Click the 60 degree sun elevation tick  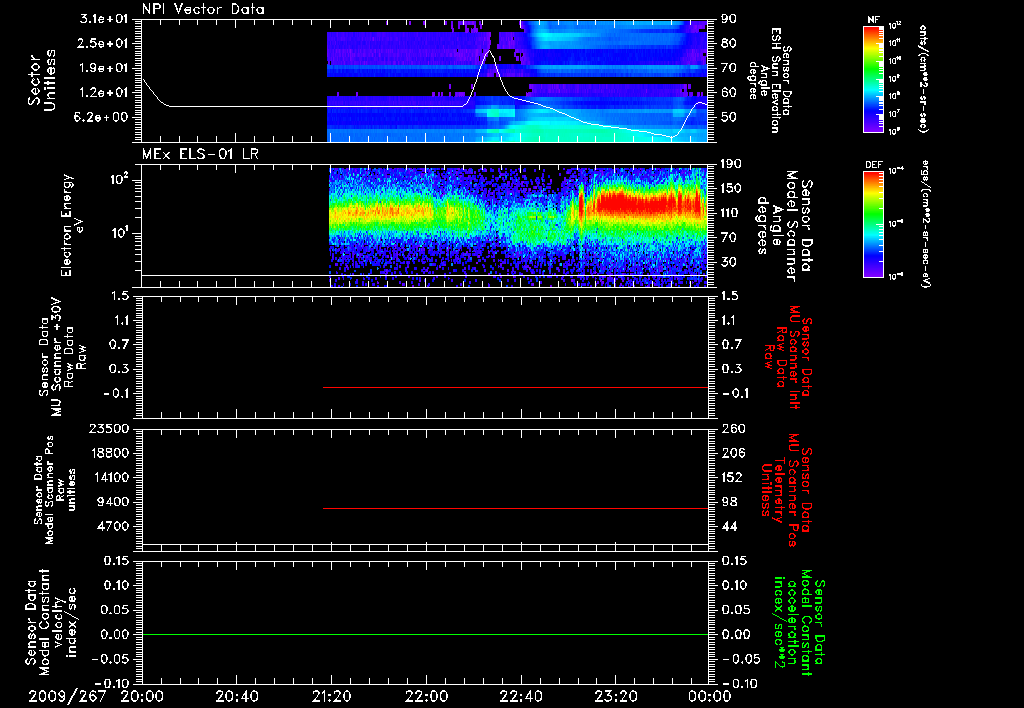click(x=728, y=93)
